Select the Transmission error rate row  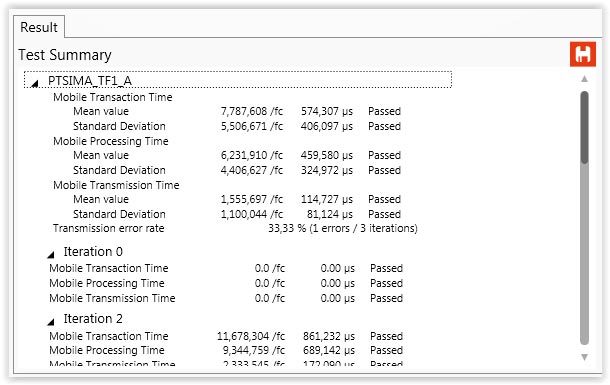click(x=235, y=228)
